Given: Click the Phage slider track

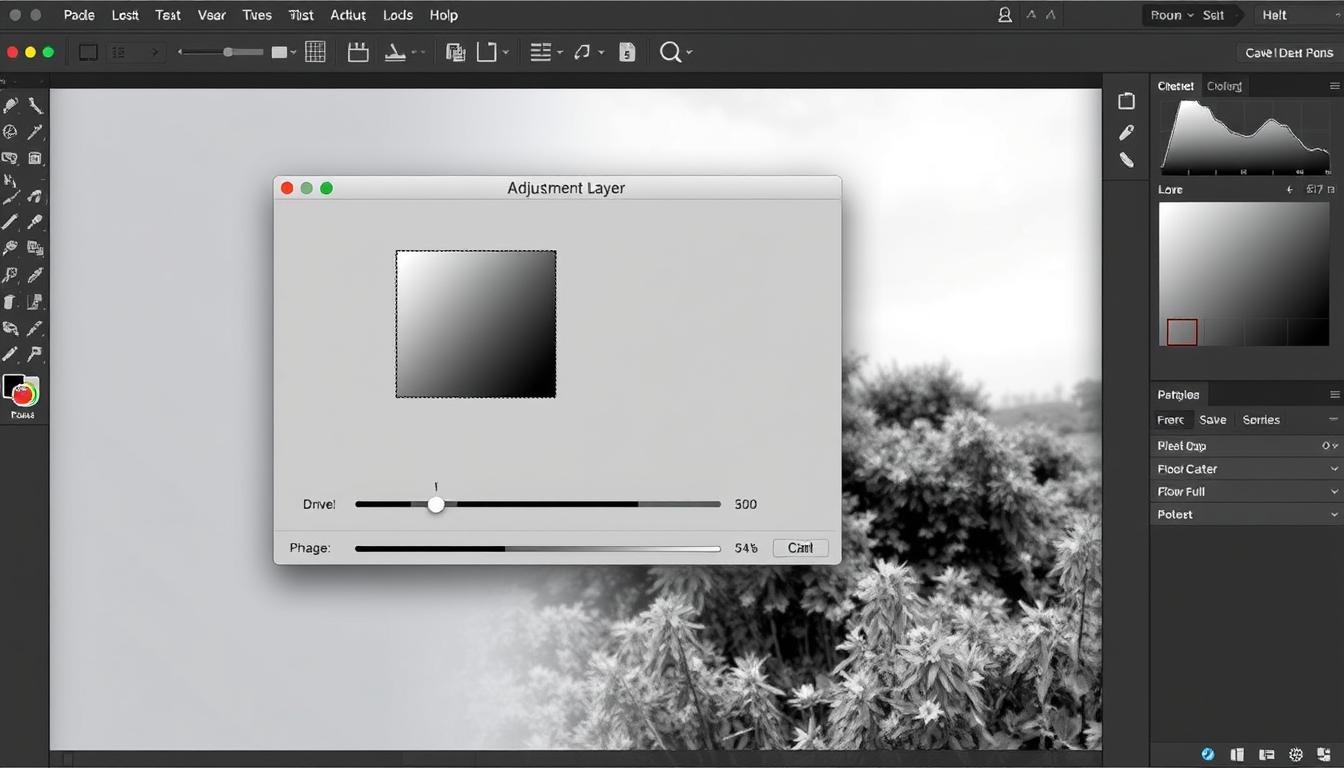Looking at the screenshot, I should (538, 548).
